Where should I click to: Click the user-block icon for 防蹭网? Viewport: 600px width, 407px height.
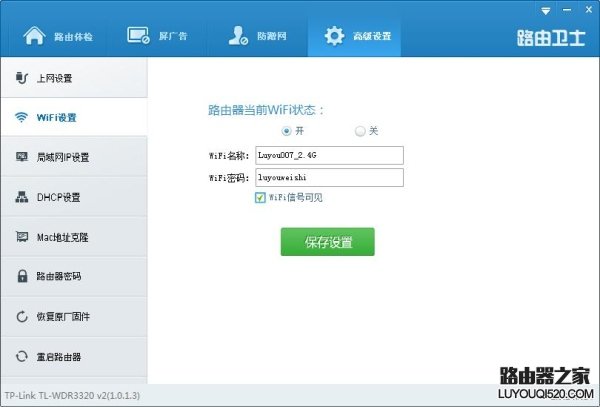pos(238,36)
